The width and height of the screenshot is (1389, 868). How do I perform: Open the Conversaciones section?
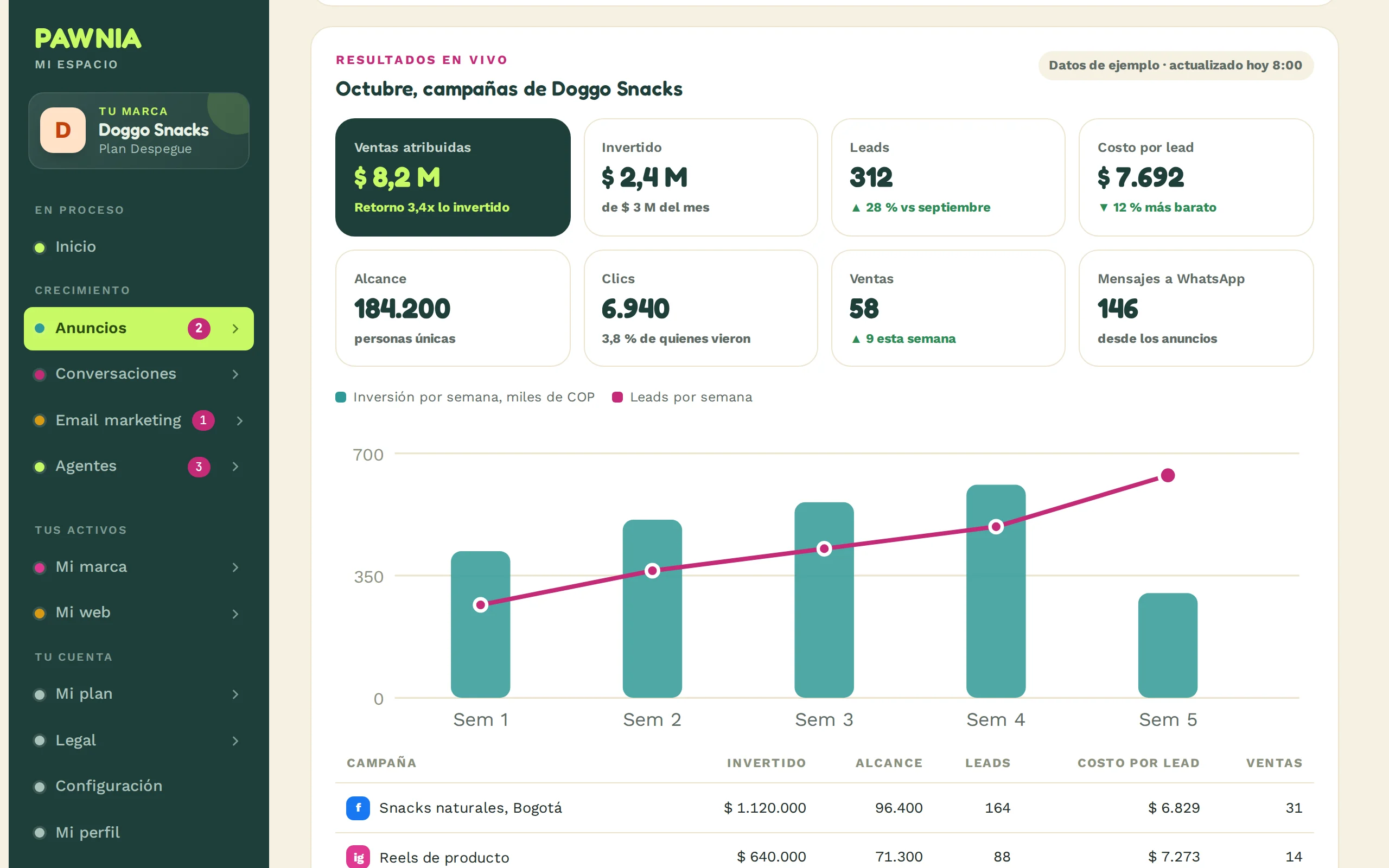pyautogui.click(x=139, y=374)
